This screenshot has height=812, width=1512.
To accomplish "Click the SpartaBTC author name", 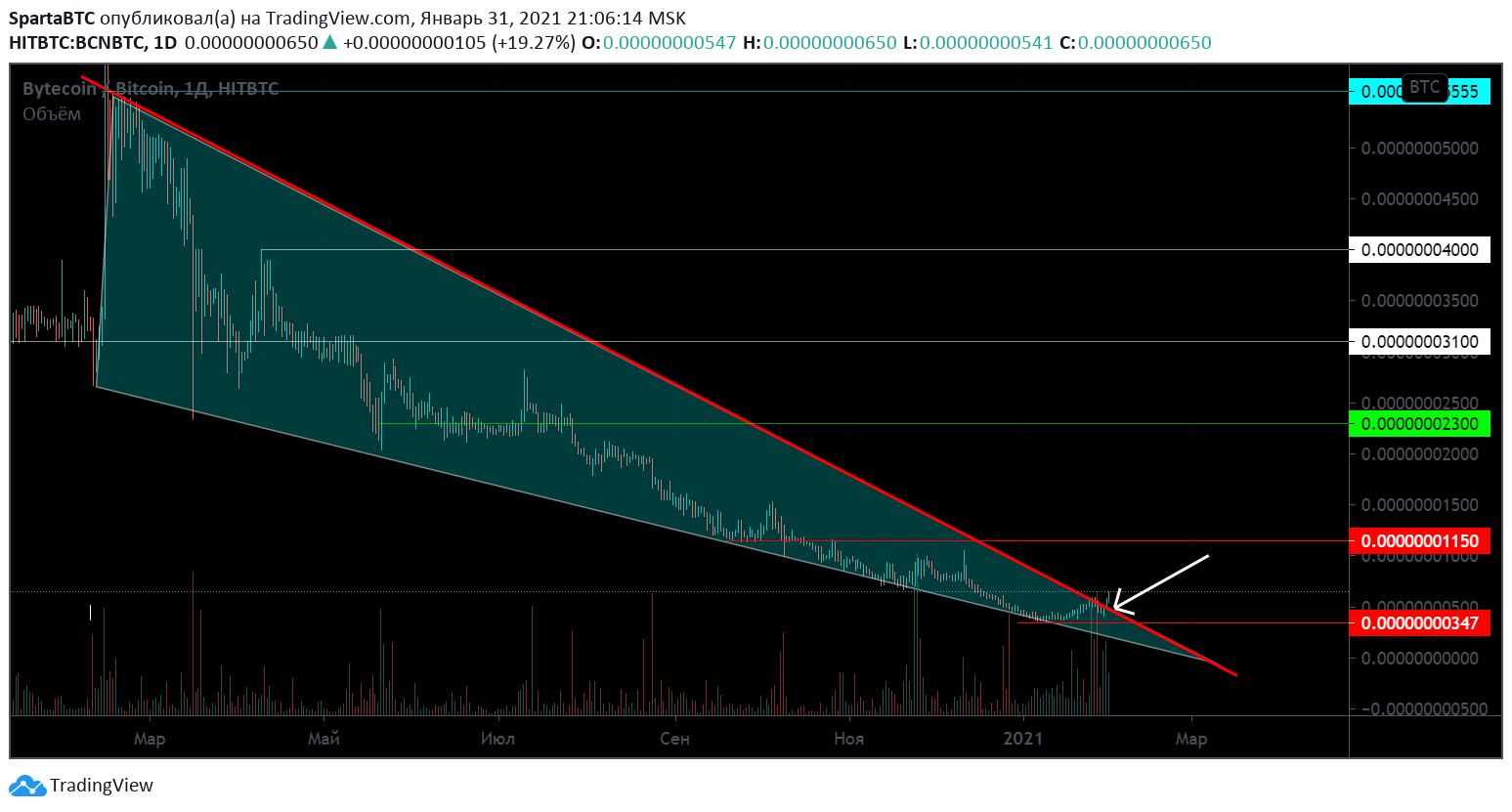I will (x=53, y=19).
